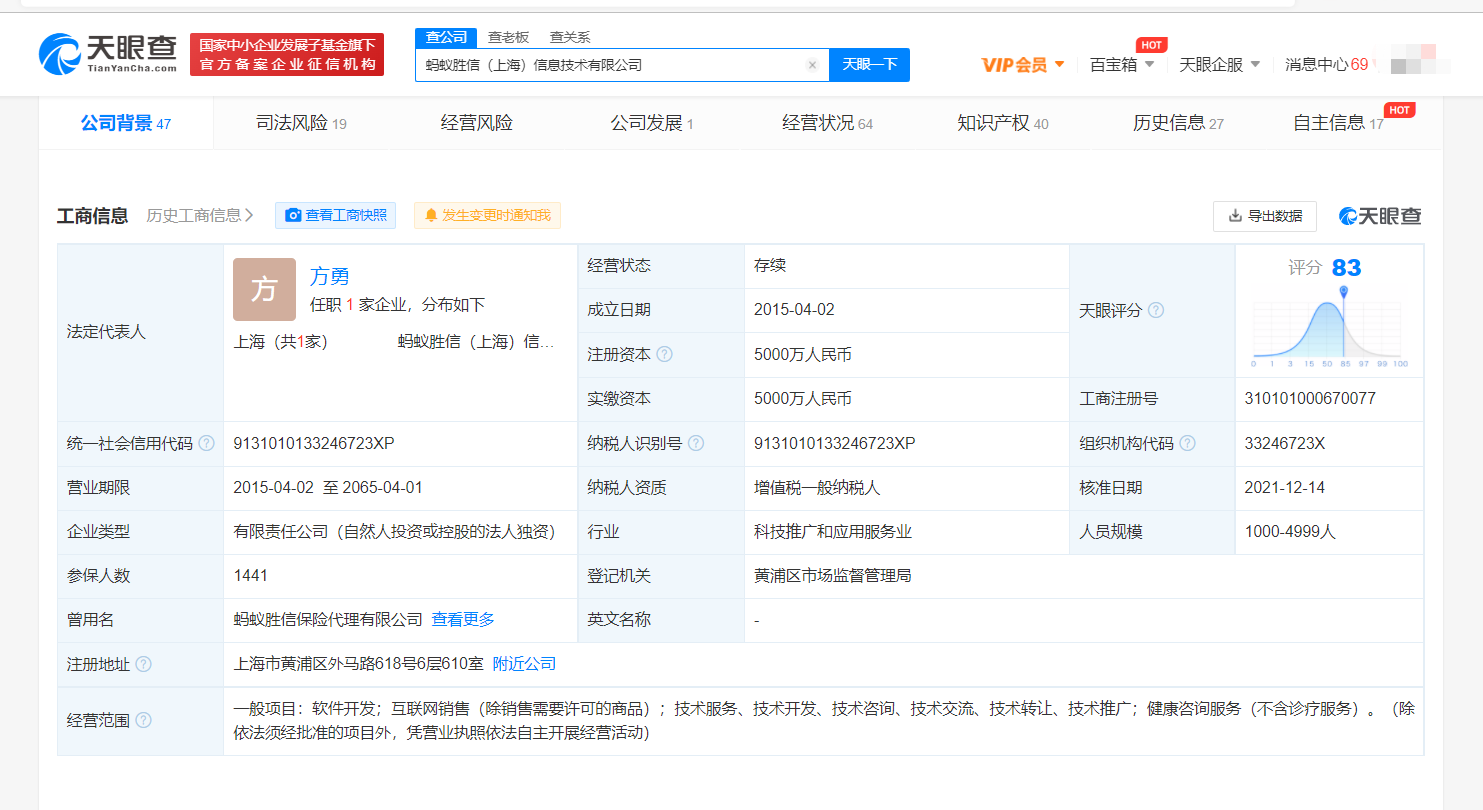Screen dimensions: 1483x810
Task: Click help icon next to 组织机构代码
Action: click(x=1187, y=443)
